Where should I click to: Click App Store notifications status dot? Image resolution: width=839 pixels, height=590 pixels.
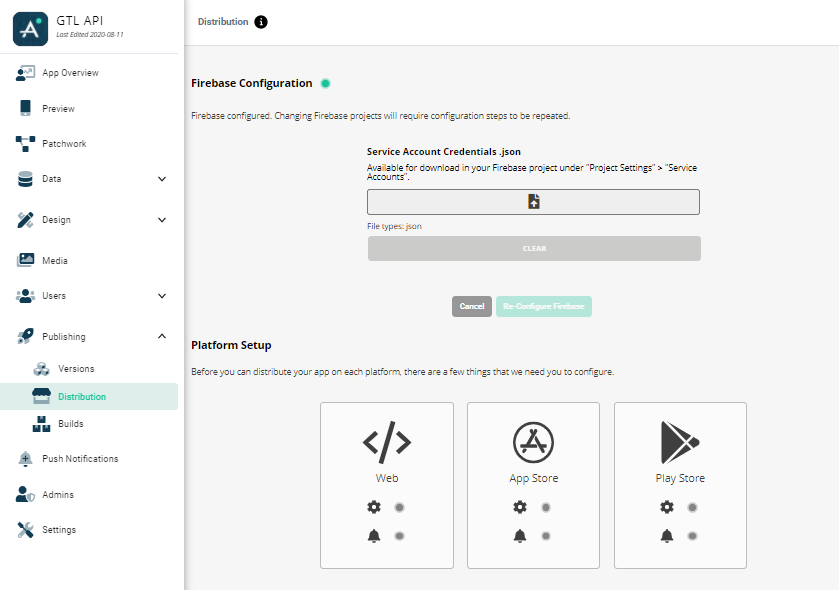546,536
